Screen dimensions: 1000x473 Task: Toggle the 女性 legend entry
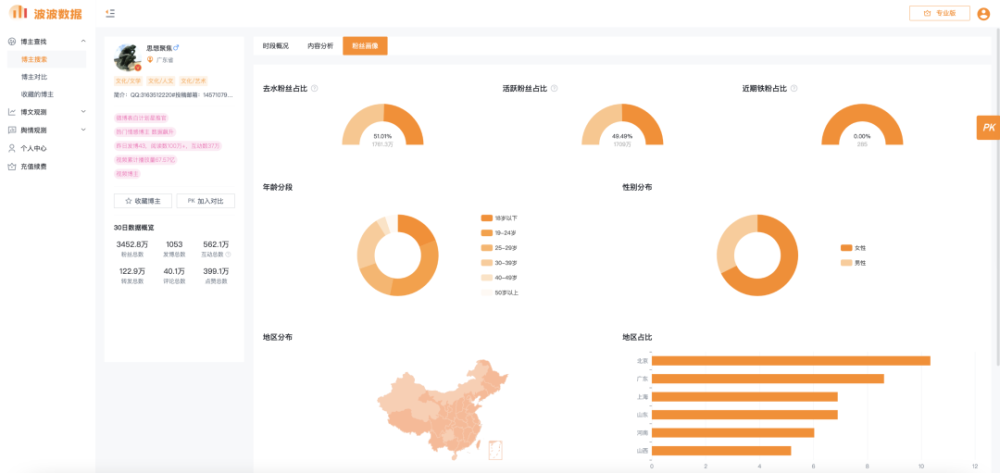click(x=853, y=247)
